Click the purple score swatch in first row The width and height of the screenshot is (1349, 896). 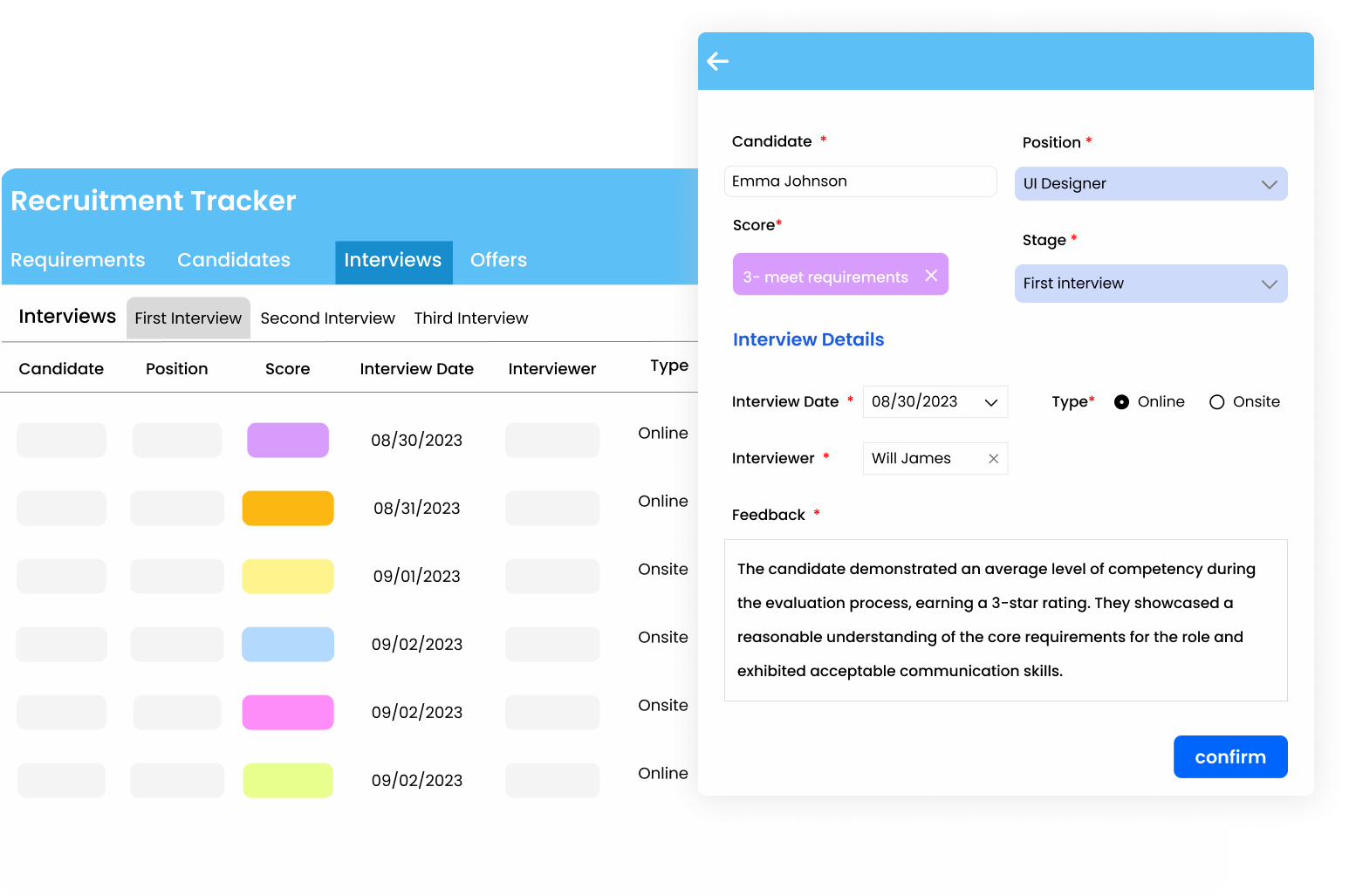coord(288,440)
